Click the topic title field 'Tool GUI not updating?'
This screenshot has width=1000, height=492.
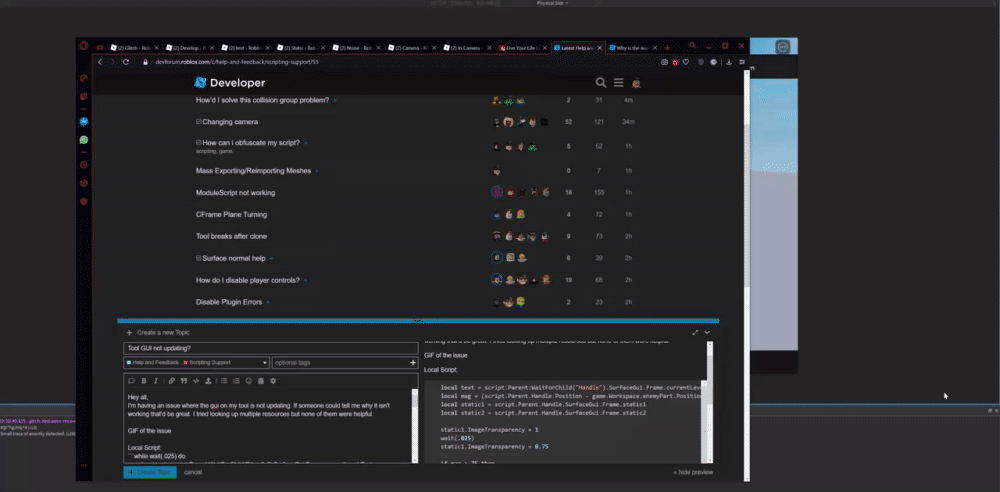(271, 348)
